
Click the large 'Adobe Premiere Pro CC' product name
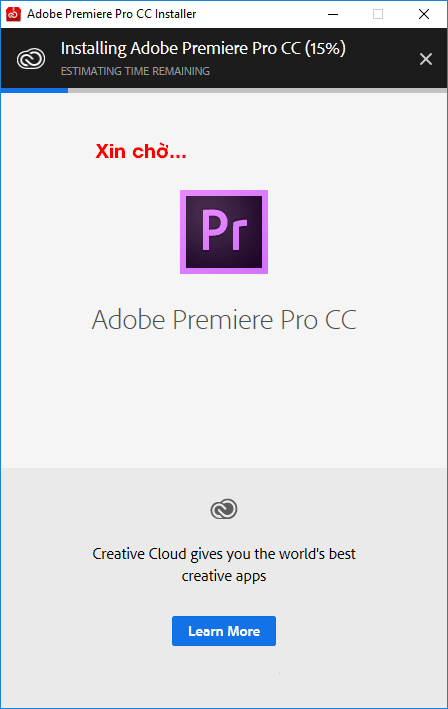[x=224, y=320]
